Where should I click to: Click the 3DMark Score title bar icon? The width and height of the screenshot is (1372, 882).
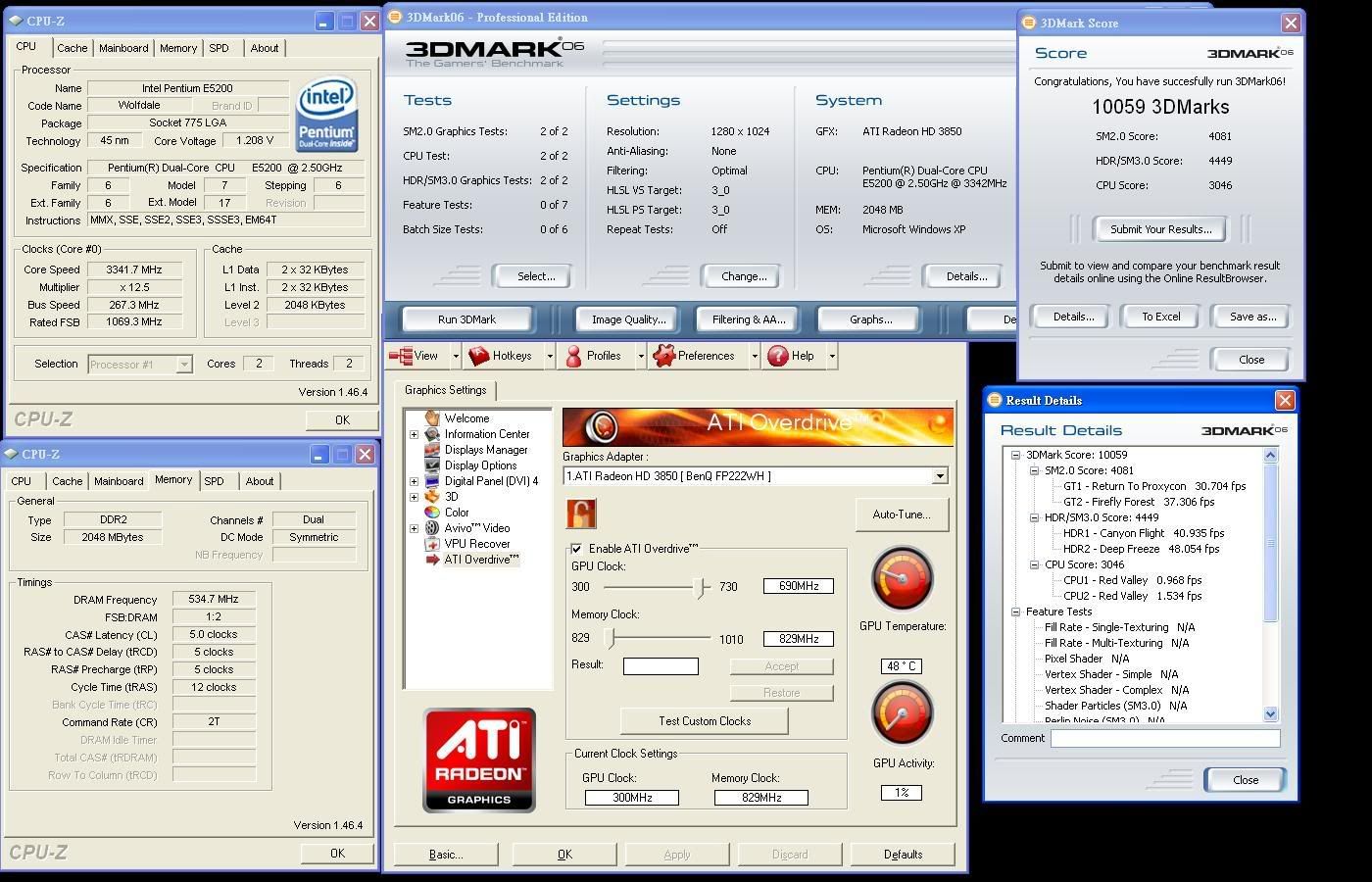click(x=1029, y=23)
